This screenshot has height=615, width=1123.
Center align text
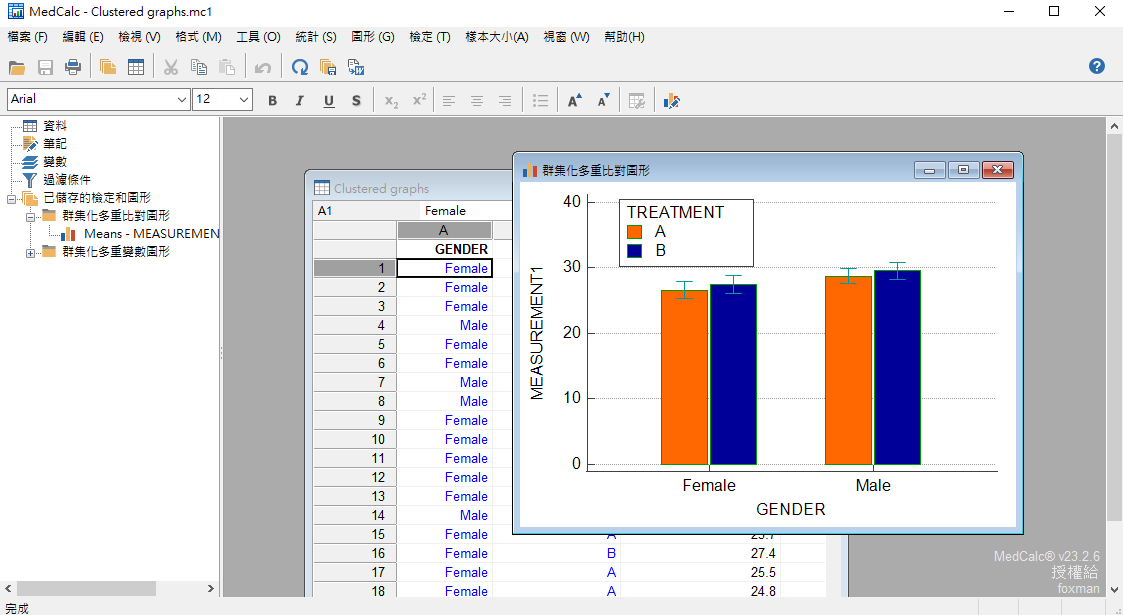(477, 101)
